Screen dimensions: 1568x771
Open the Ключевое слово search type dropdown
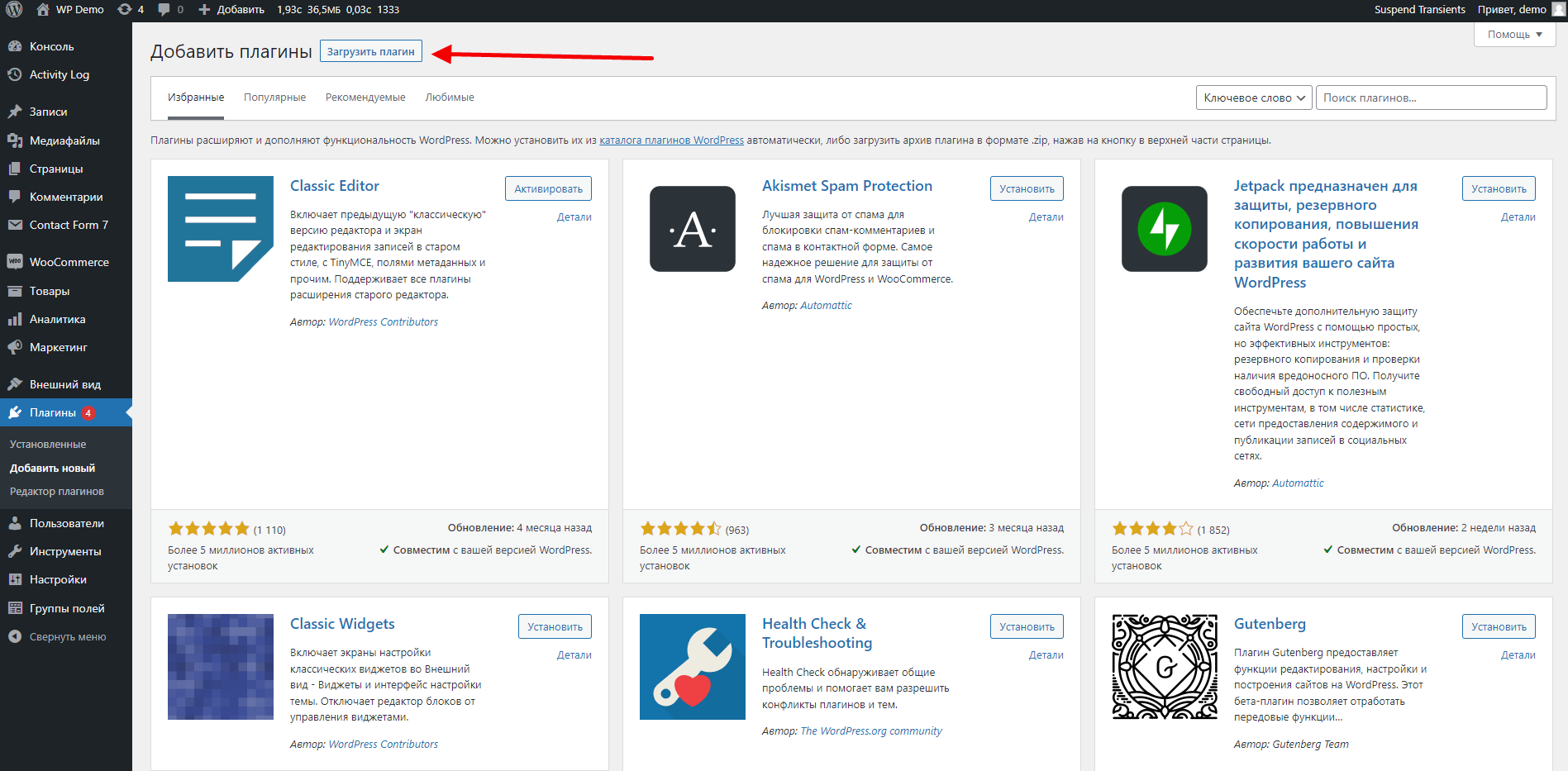tap(1254, 98)
